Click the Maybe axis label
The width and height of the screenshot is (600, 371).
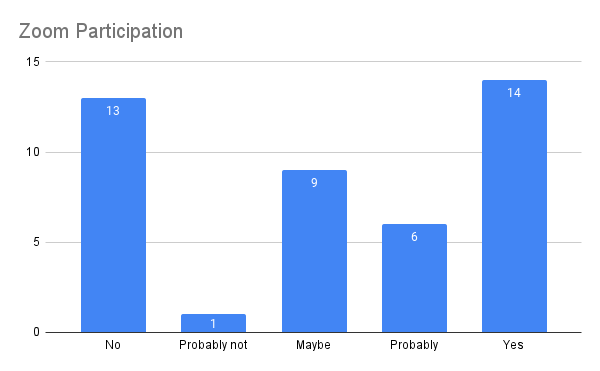tap(313, 345)
